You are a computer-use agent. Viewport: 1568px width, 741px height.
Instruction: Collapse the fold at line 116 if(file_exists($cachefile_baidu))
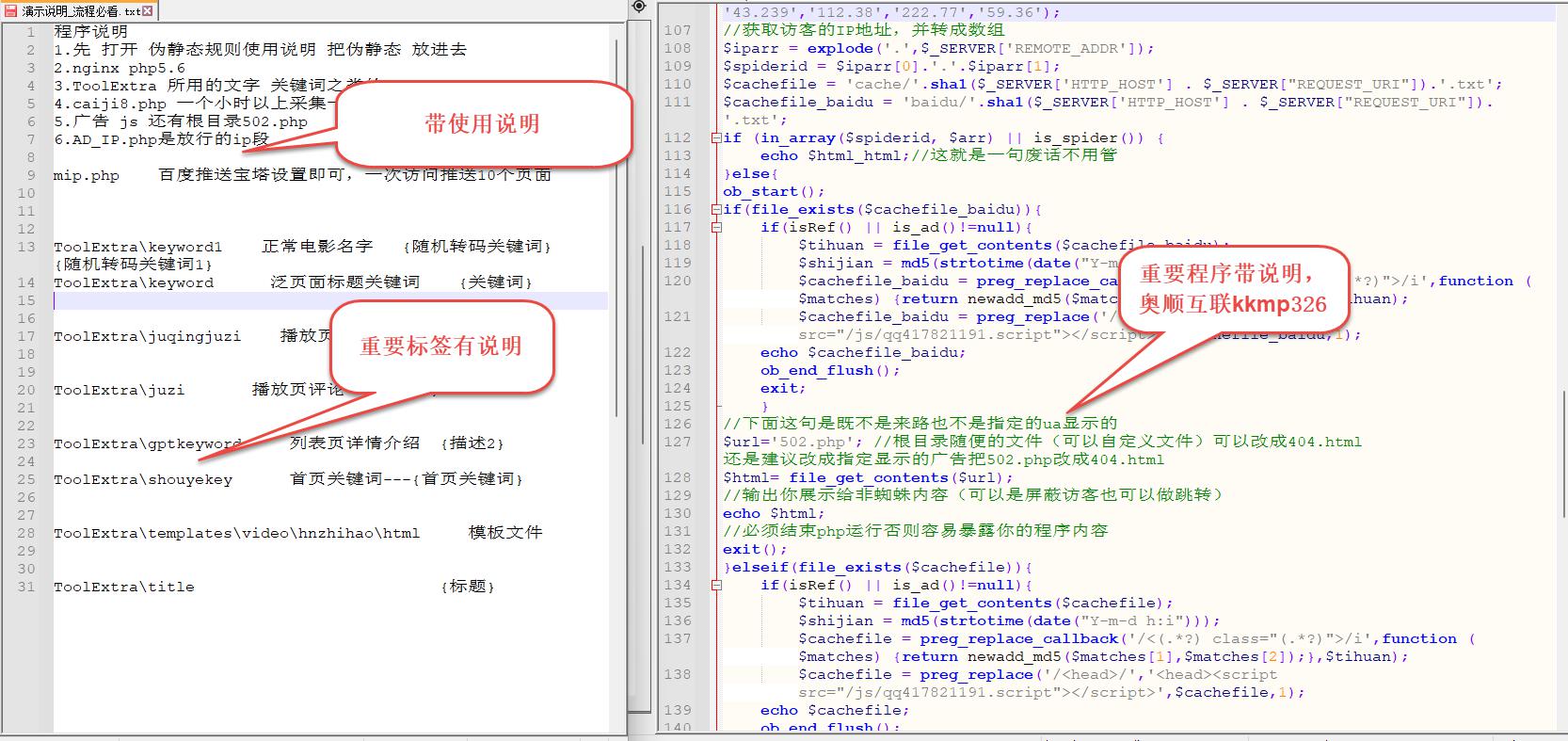(x=717, y=209)
